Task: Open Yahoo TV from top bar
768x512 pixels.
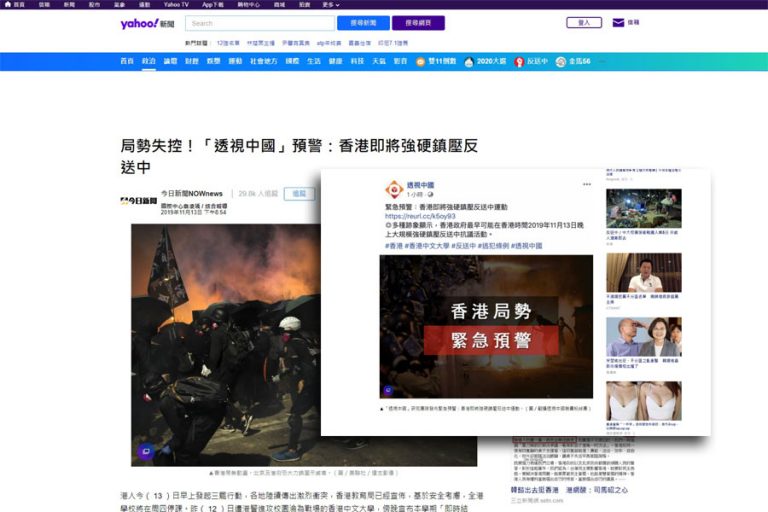Action: coord(176,5)
